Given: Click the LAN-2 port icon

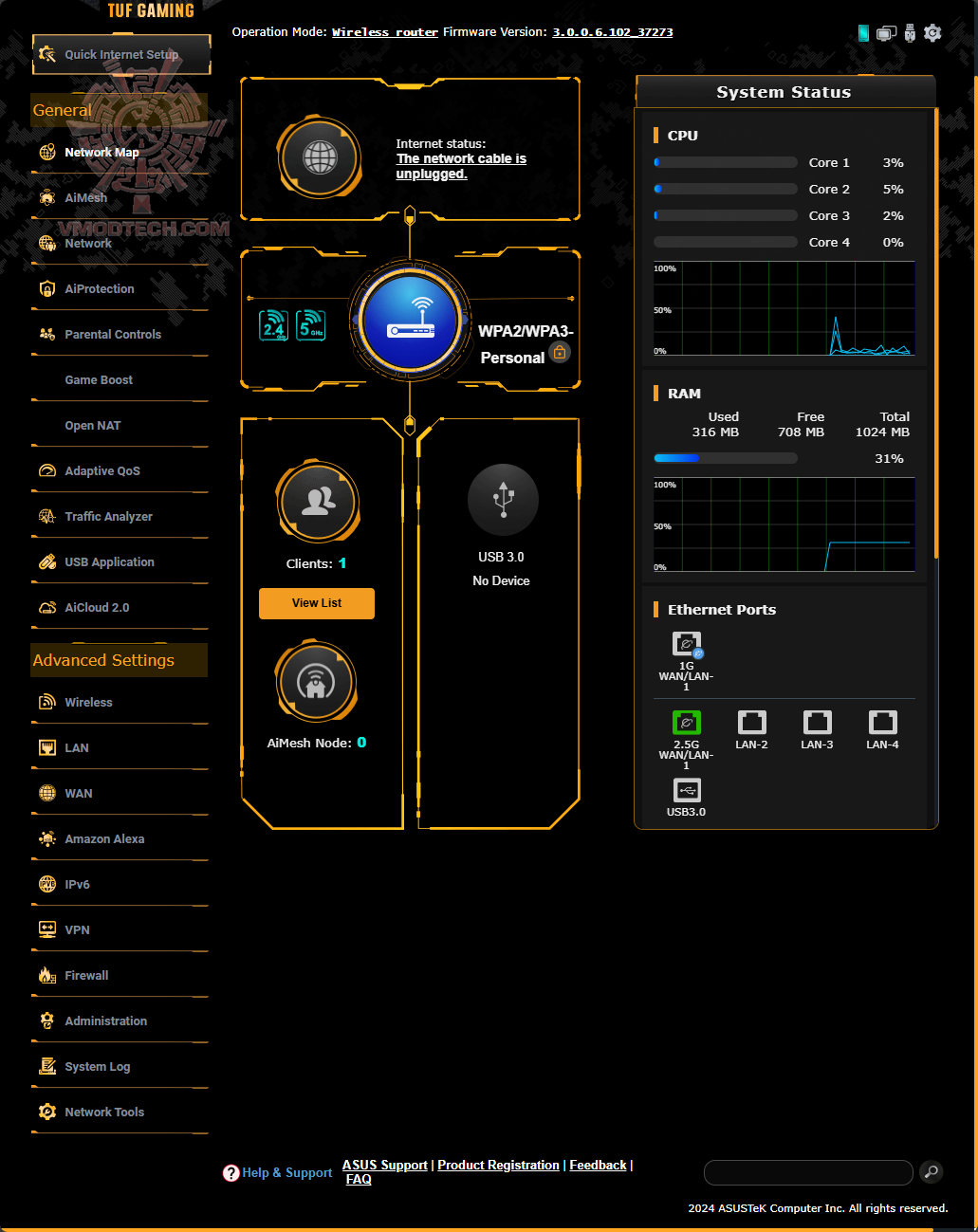Looking at the screenshot, I should coord(751,723).
